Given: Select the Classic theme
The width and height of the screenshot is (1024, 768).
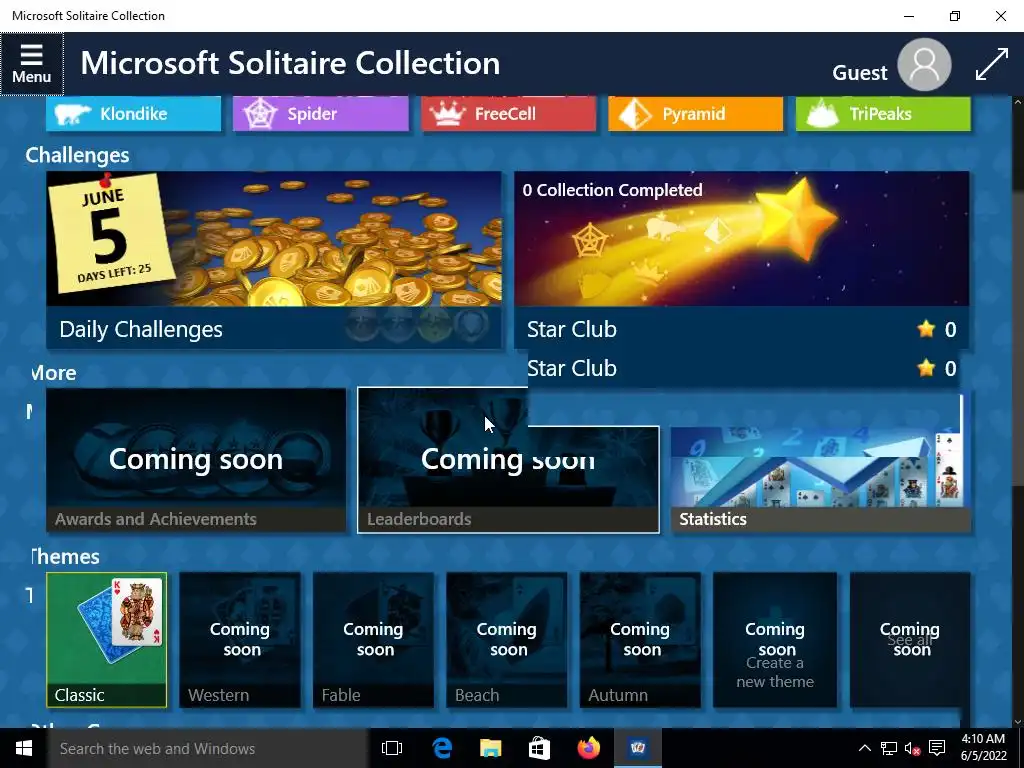Looking at the screenshot, I should coord(106,640).
